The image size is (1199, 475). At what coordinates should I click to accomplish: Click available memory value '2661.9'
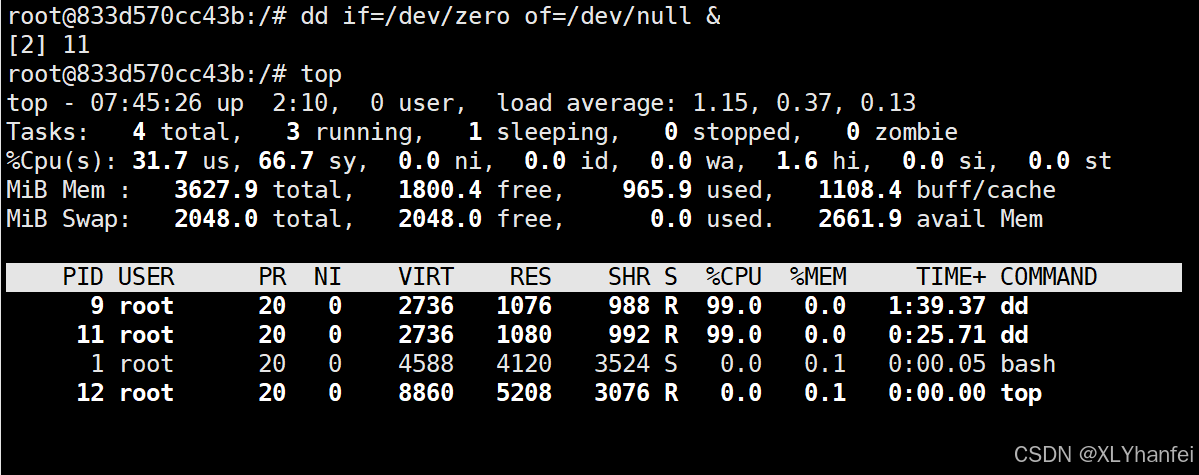point(859,219)
